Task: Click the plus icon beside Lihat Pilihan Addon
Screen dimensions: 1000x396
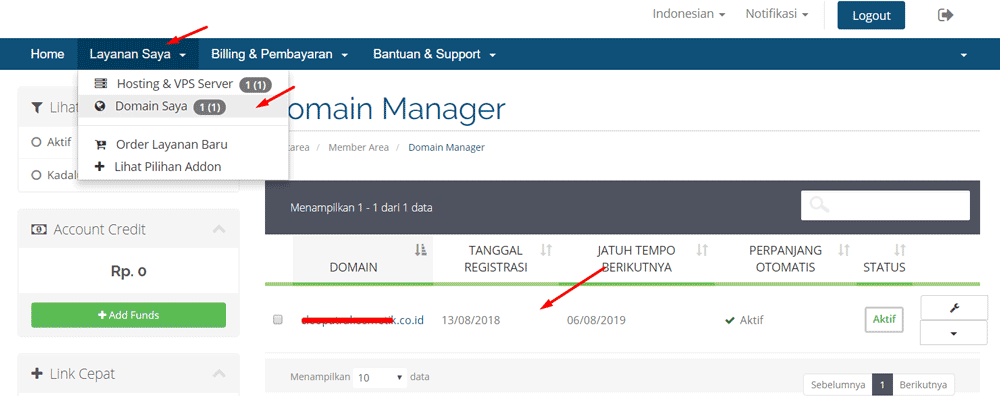Action: (99, 167)
